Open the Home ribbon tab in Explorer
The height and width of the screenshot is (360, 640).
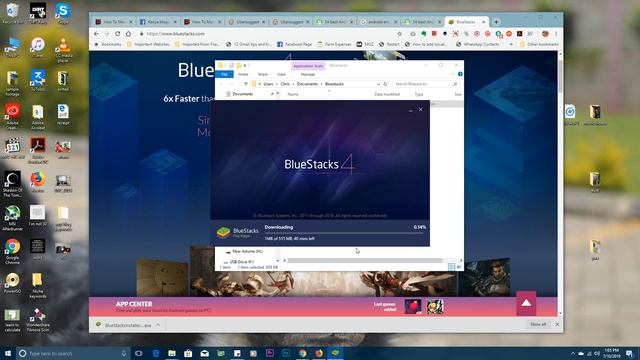[243, 74]
